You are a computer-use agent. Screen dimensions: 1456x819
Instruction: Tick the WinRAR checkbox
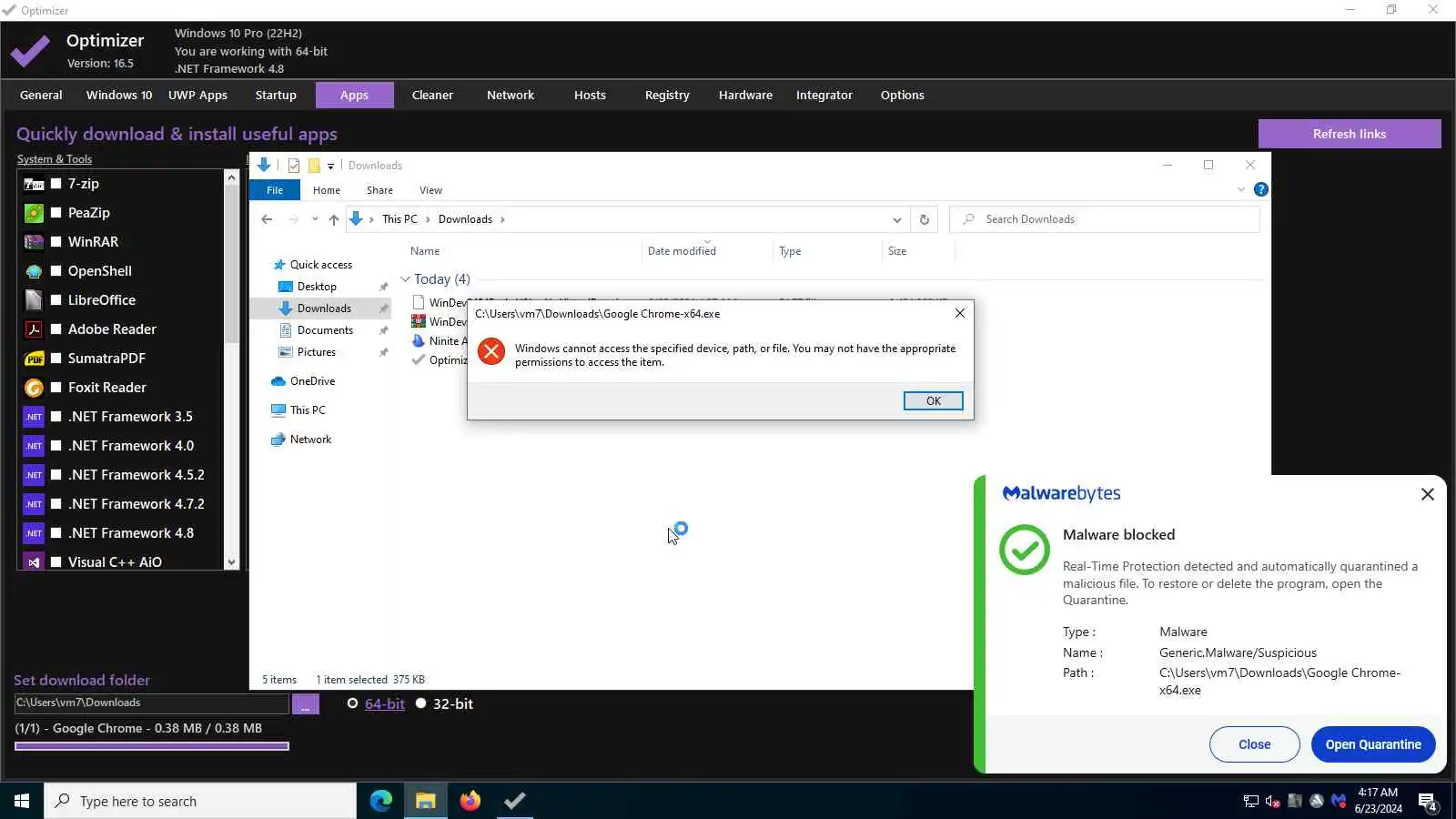[x=56, y=242]
